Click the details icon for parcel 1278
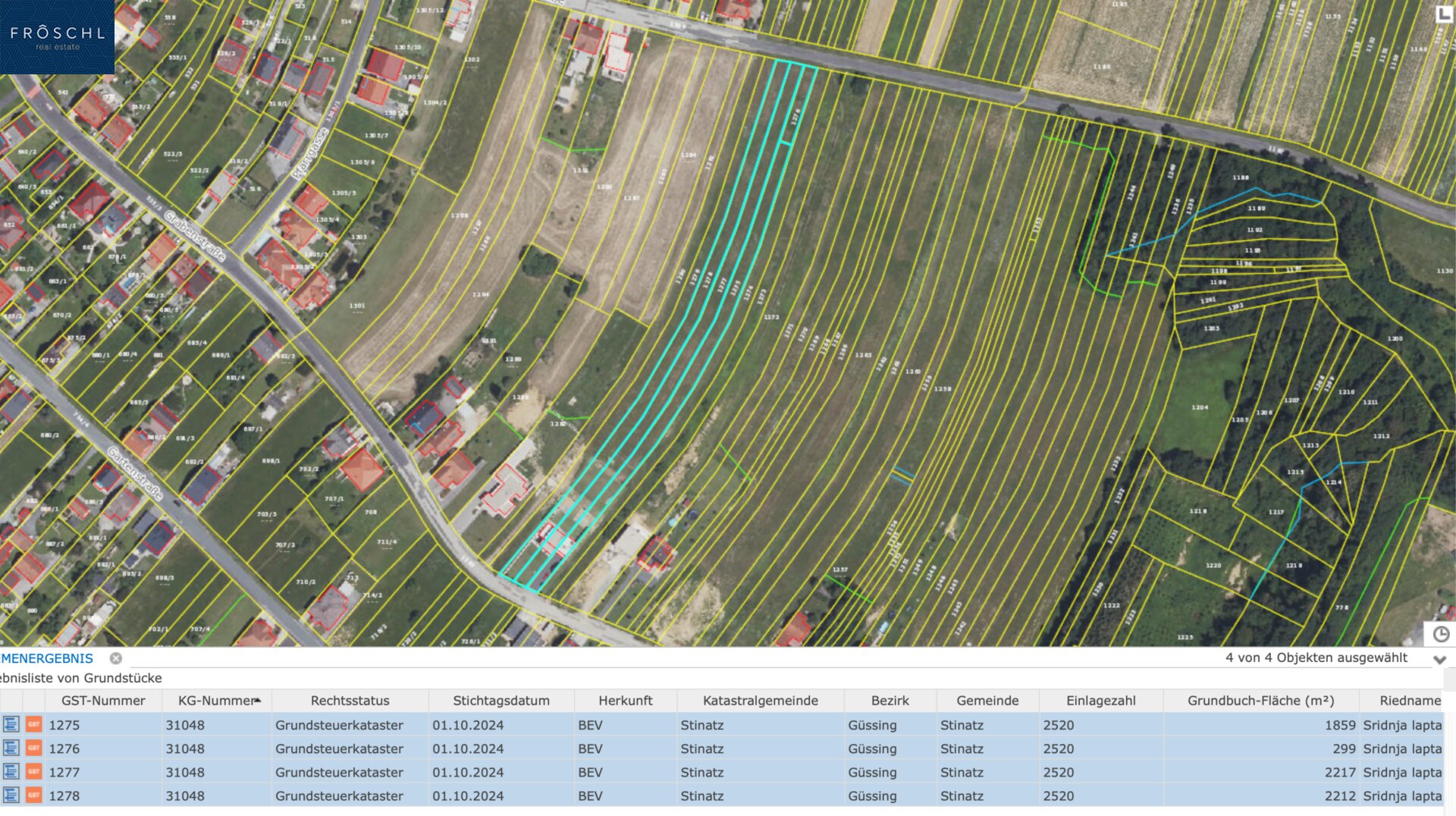This screenshot has width=1456, height=816. (11, 796)
